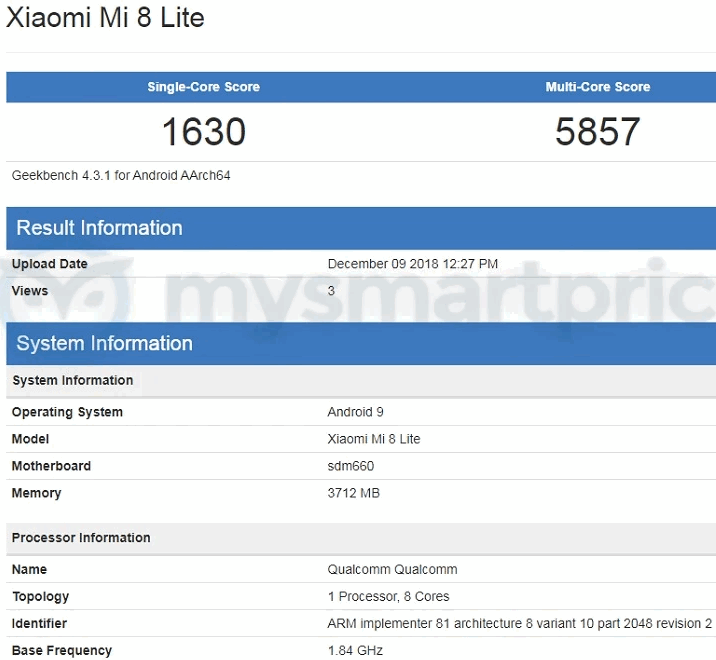Click the gray System Information subheading row
716x660 pixels.
361,380
